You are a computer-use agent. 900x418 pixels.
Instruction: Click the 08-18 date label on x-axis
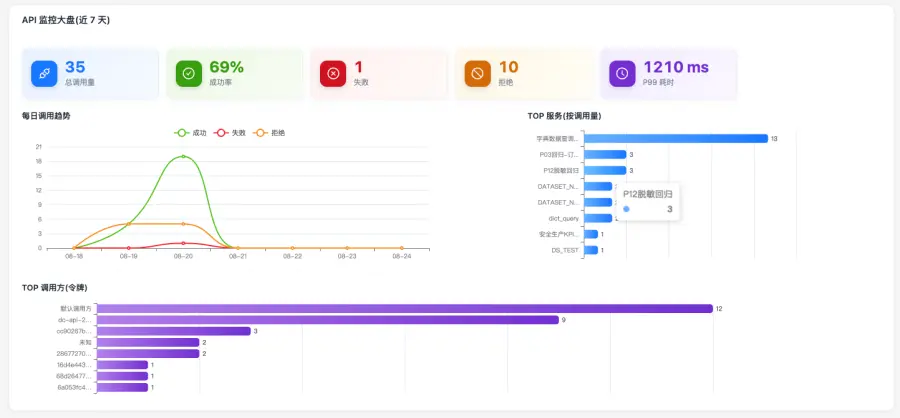(73, 257)
